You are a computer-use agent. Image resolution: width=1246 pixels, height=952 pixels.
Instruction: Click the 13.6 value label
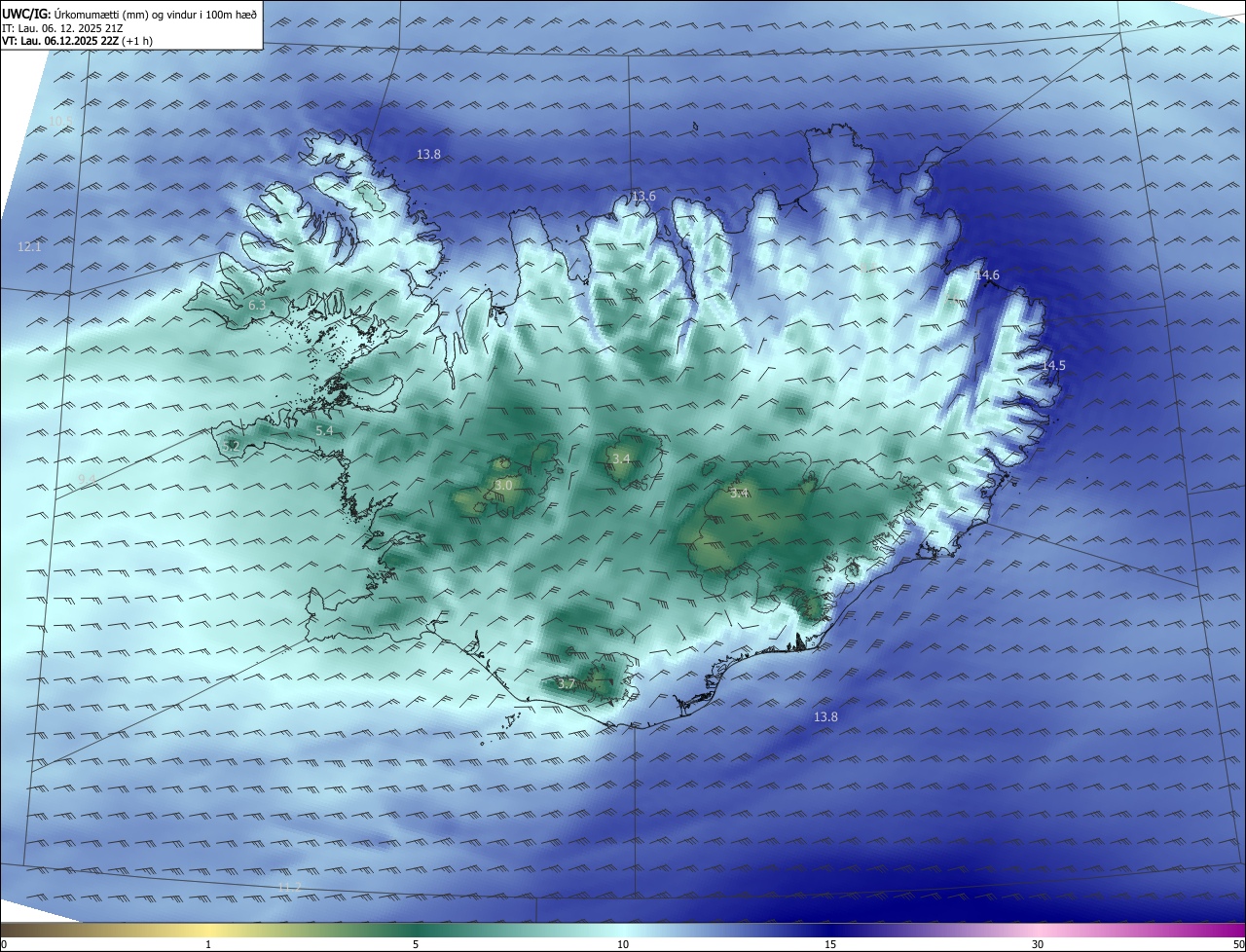click(x=643, y=197)
